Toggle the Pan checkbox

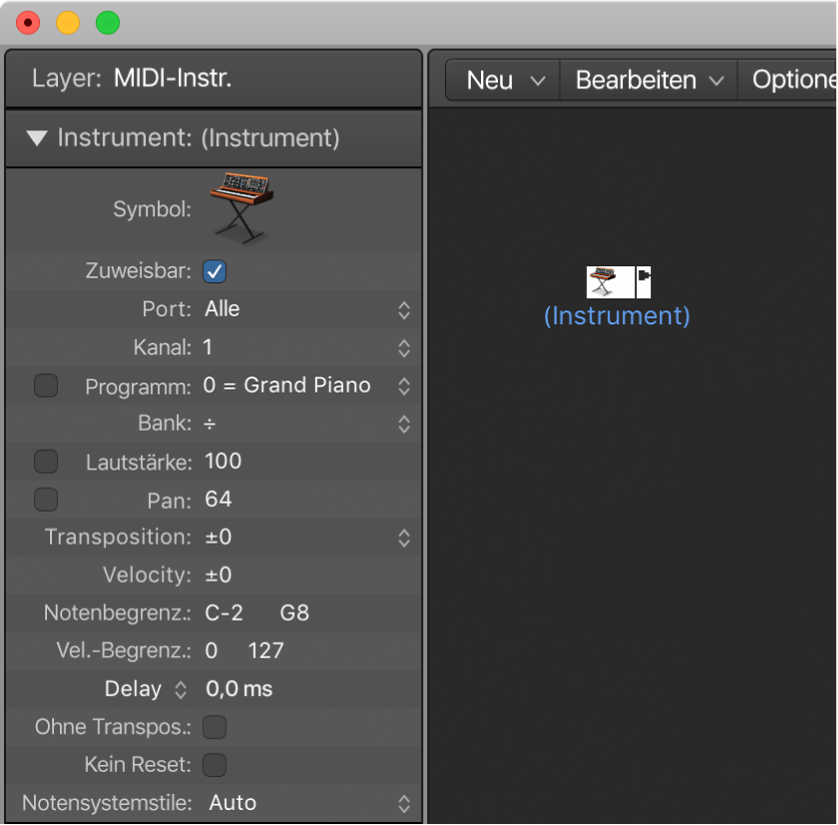pos(46,500)
